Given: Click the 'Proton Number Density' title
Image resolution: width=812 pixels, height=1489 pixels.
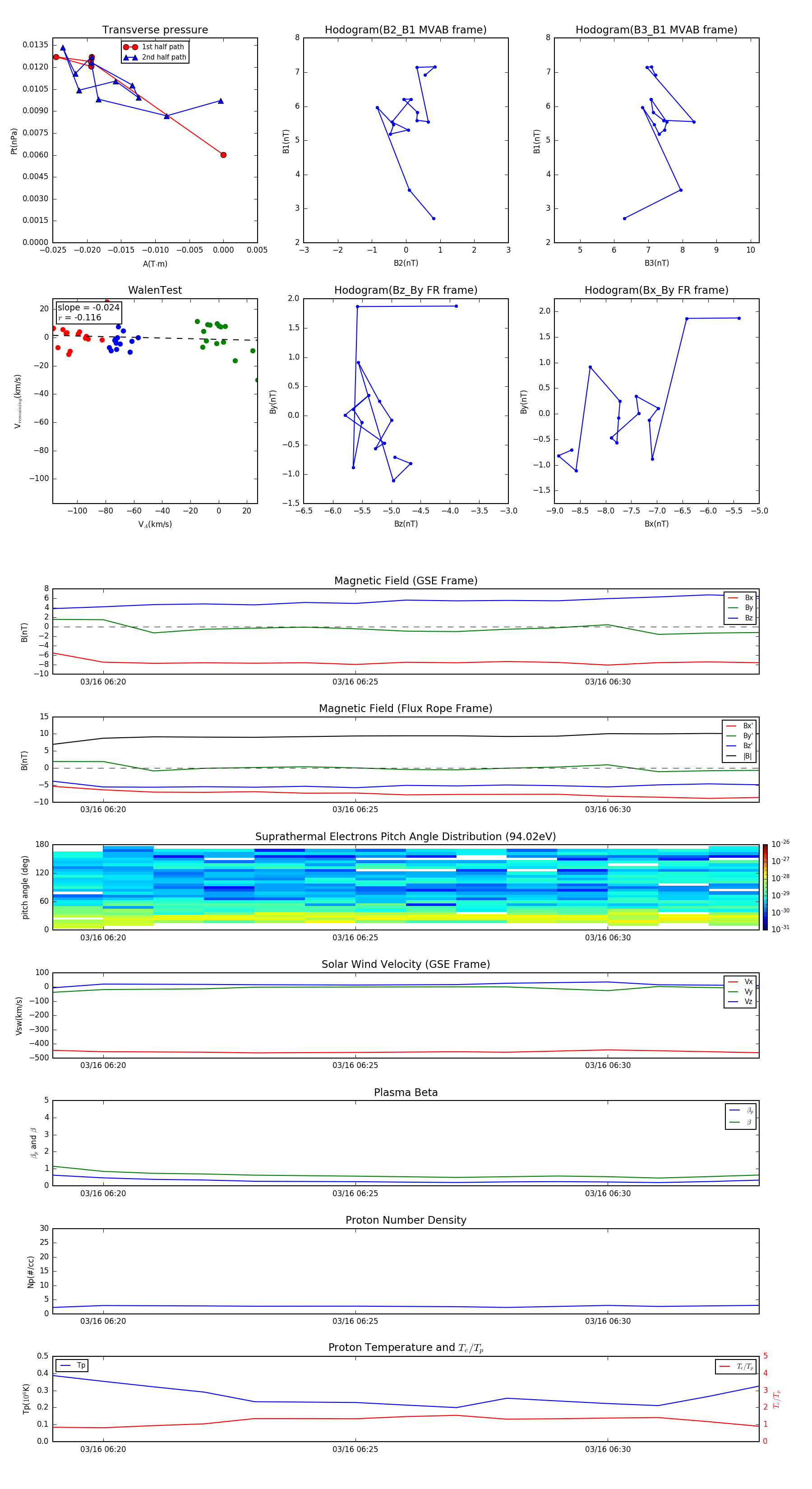Looking at the screenshot, I should [x=406, y=1220].
